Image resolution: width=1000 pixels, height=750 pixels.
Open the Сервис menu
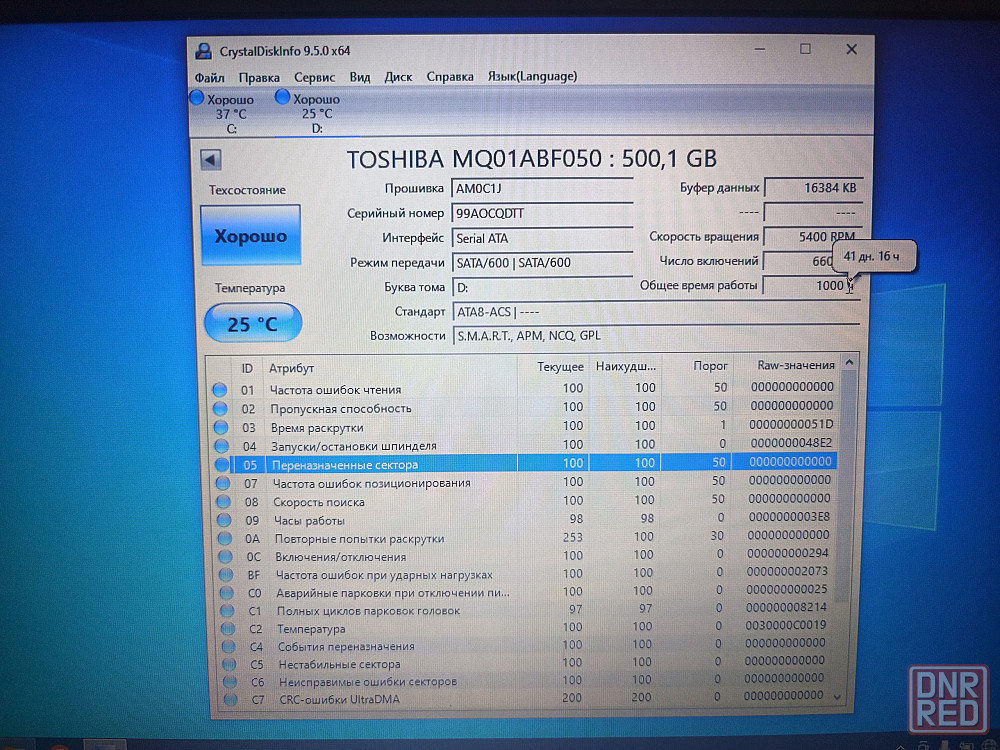point(314,77)
